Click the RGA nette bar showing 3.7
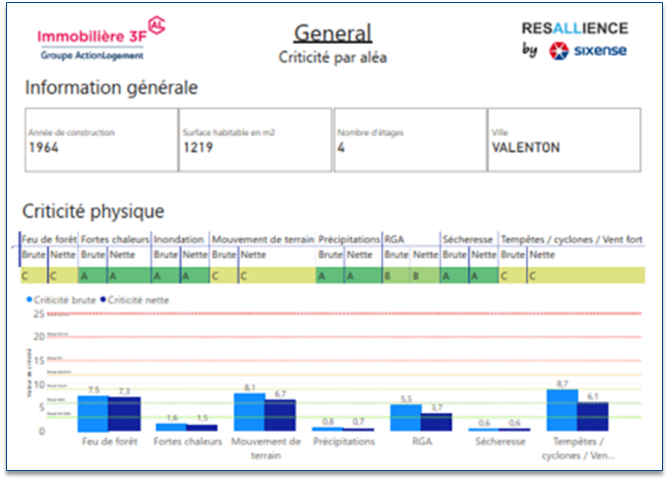Image resolution: width=669 pixels, height=481 pixels. (x=436, y=422)
